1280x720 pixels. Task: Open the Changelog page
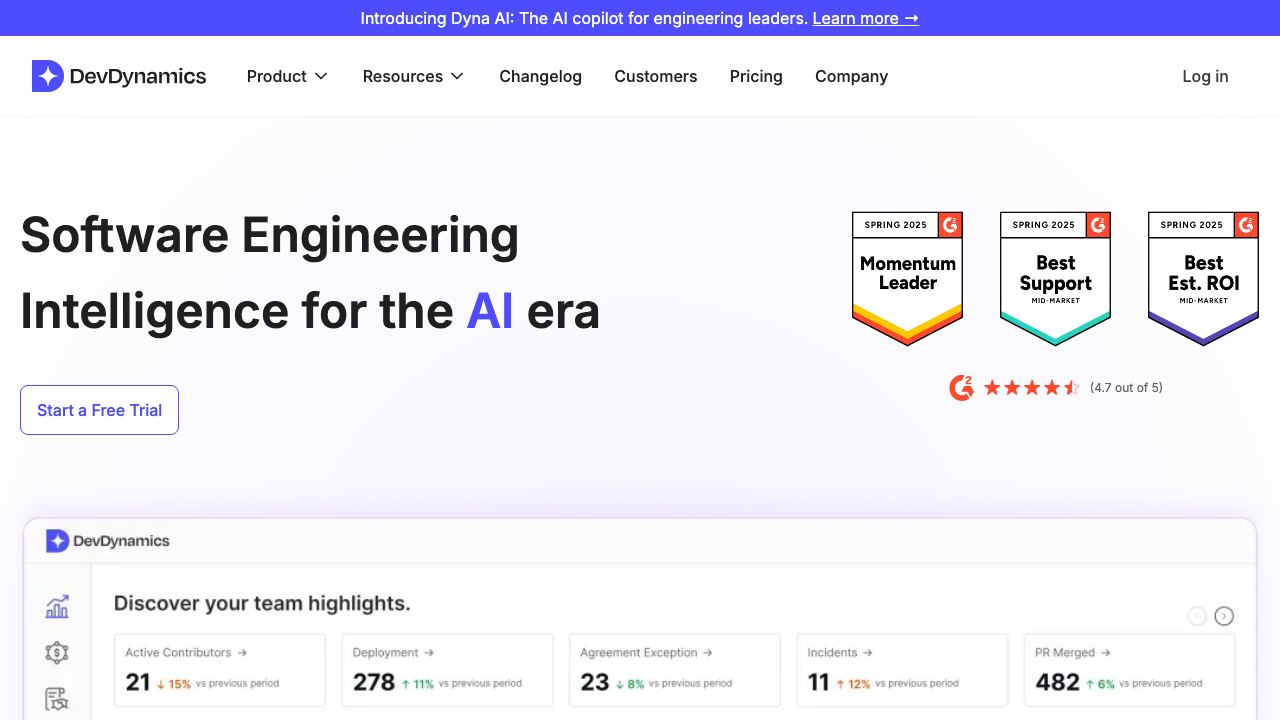541,76
